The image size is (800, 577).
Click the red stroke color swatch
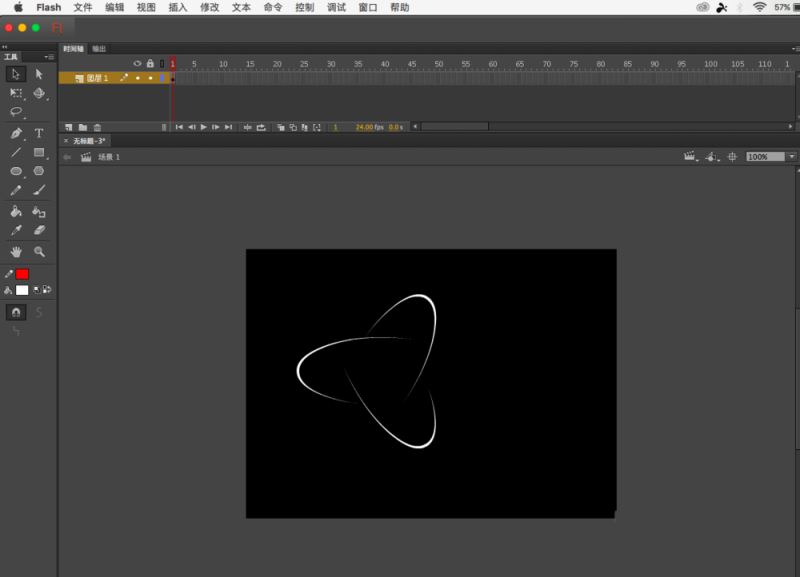pos(22,274)
